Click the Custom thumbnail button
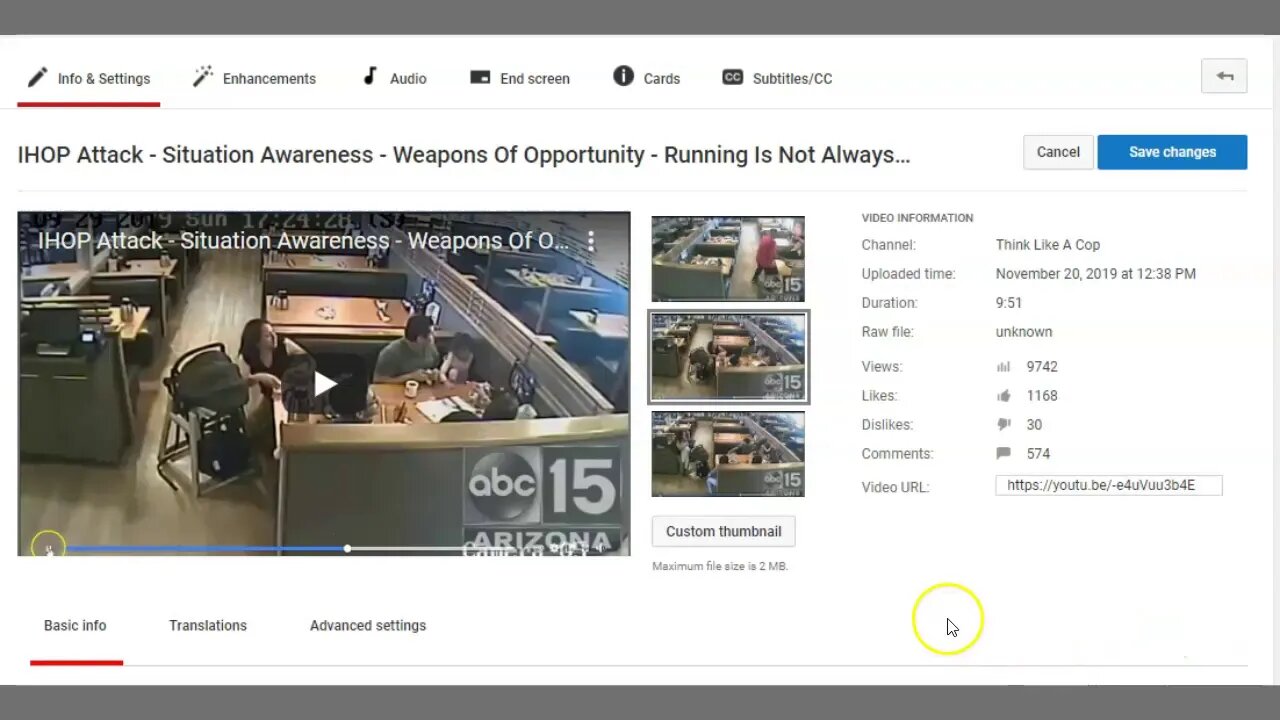The height and width of the screenshot is (720, 1280). 723,531
